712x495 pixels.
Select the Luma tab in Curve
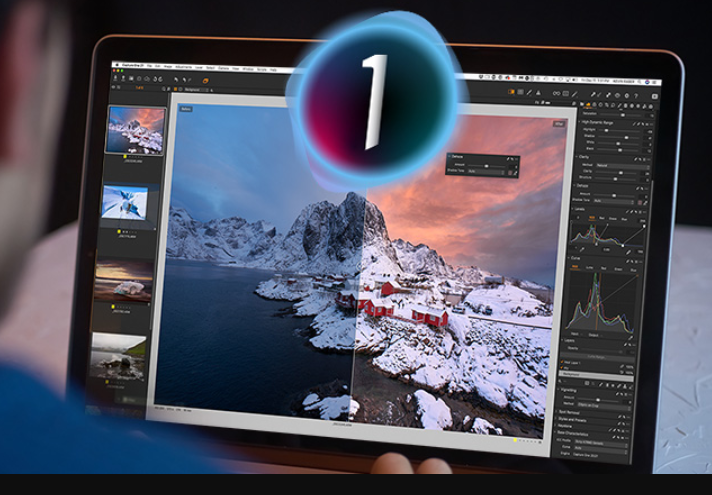pyautogui.click(x=589, y=267)
